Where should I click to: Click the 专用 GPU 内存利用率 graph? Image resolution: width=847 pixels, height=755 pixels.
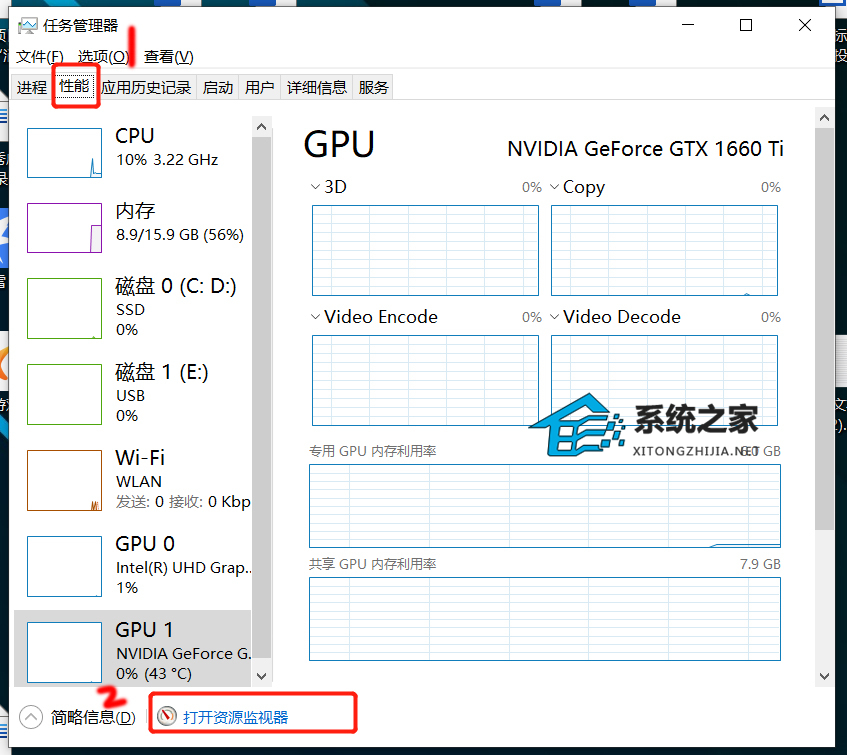point(544,506)
